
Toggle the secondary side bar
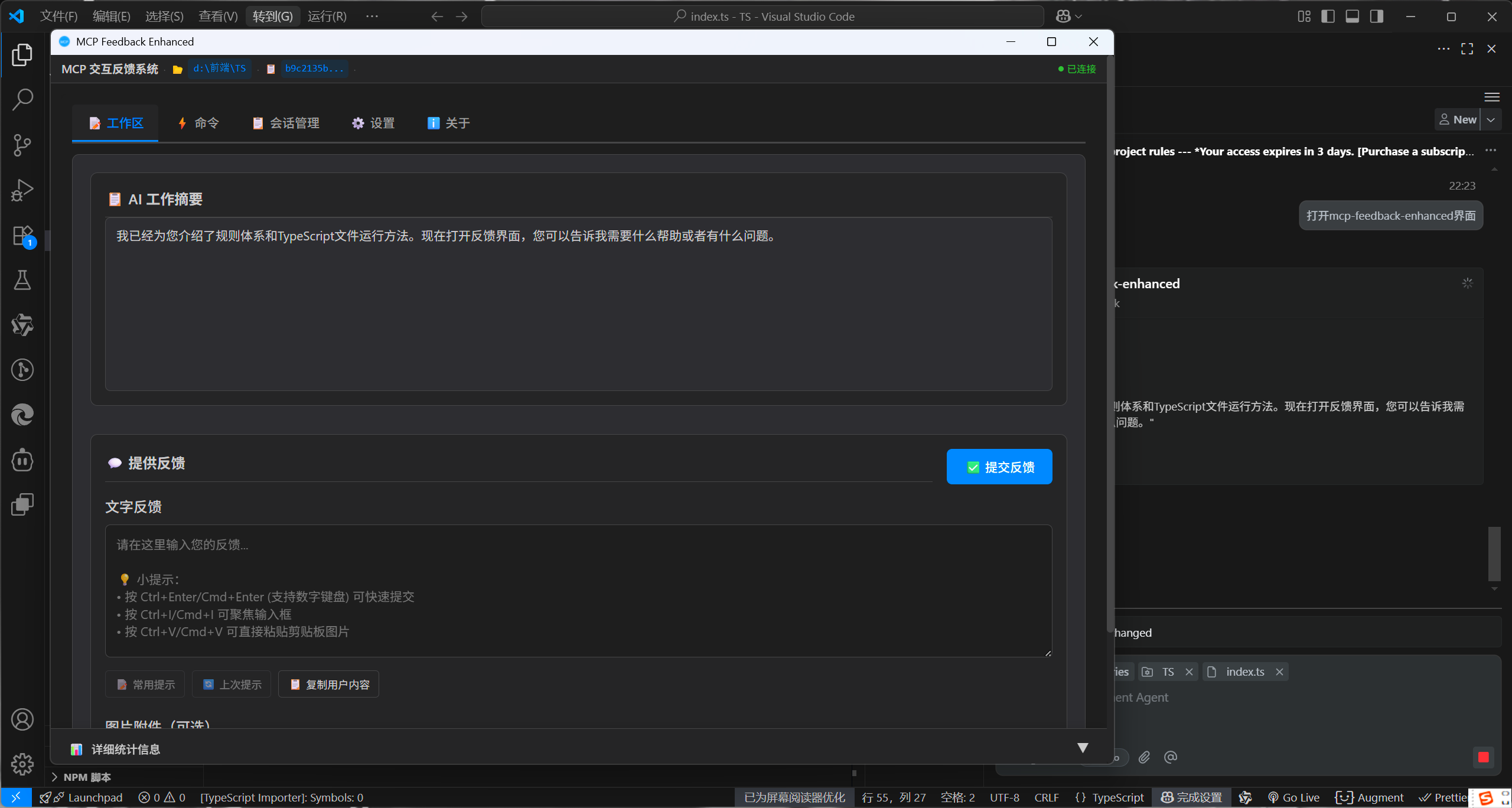coord(1377,17)
